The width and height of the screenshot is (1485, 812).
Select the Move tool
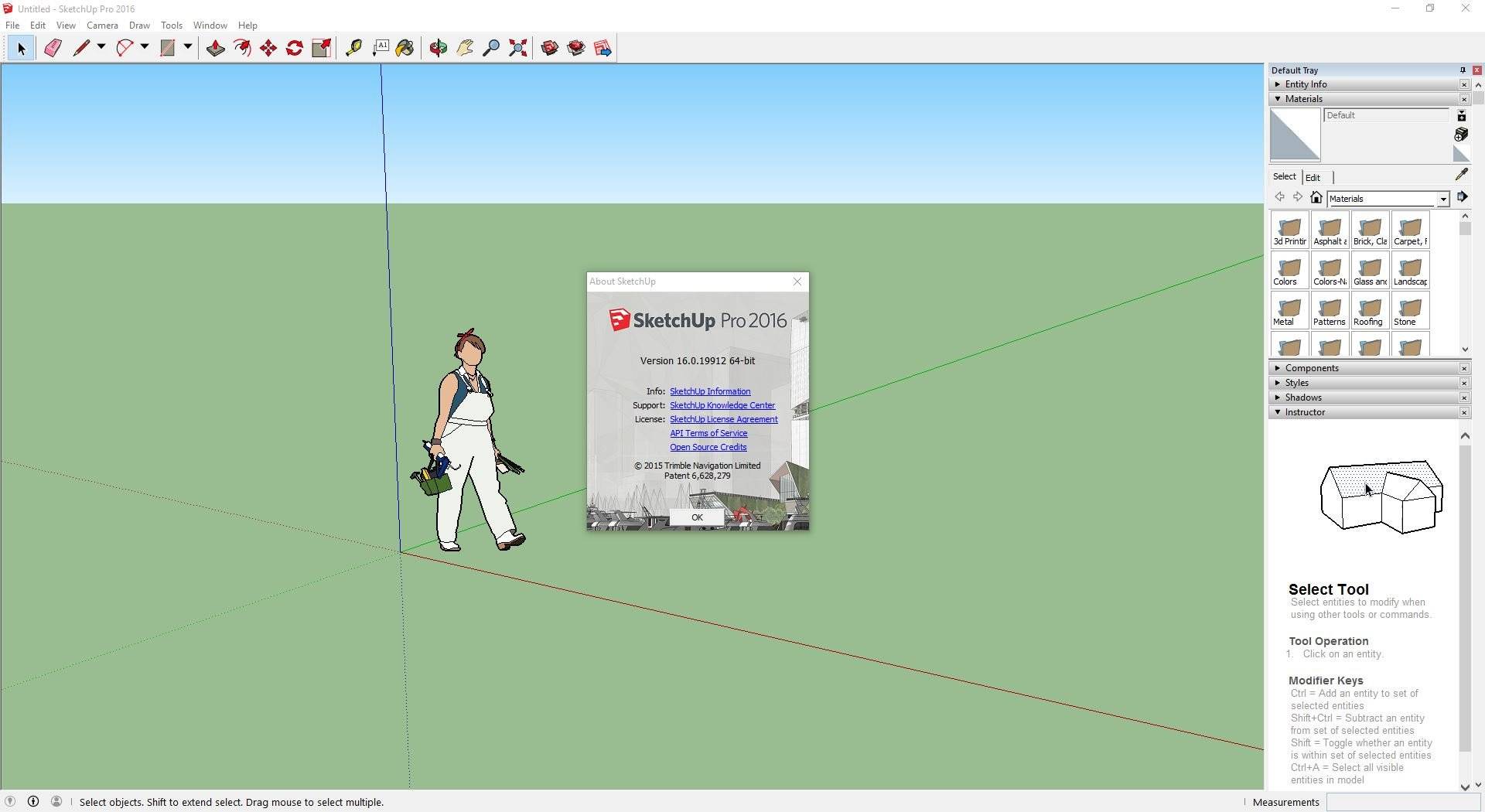click(268, 48)
